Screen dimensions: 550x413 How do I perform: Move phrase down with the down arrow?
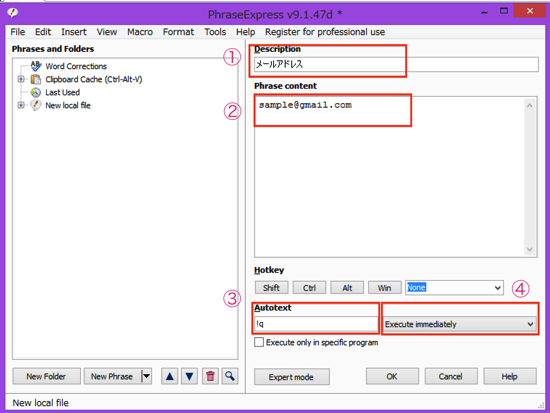click(x=189, y=377)
